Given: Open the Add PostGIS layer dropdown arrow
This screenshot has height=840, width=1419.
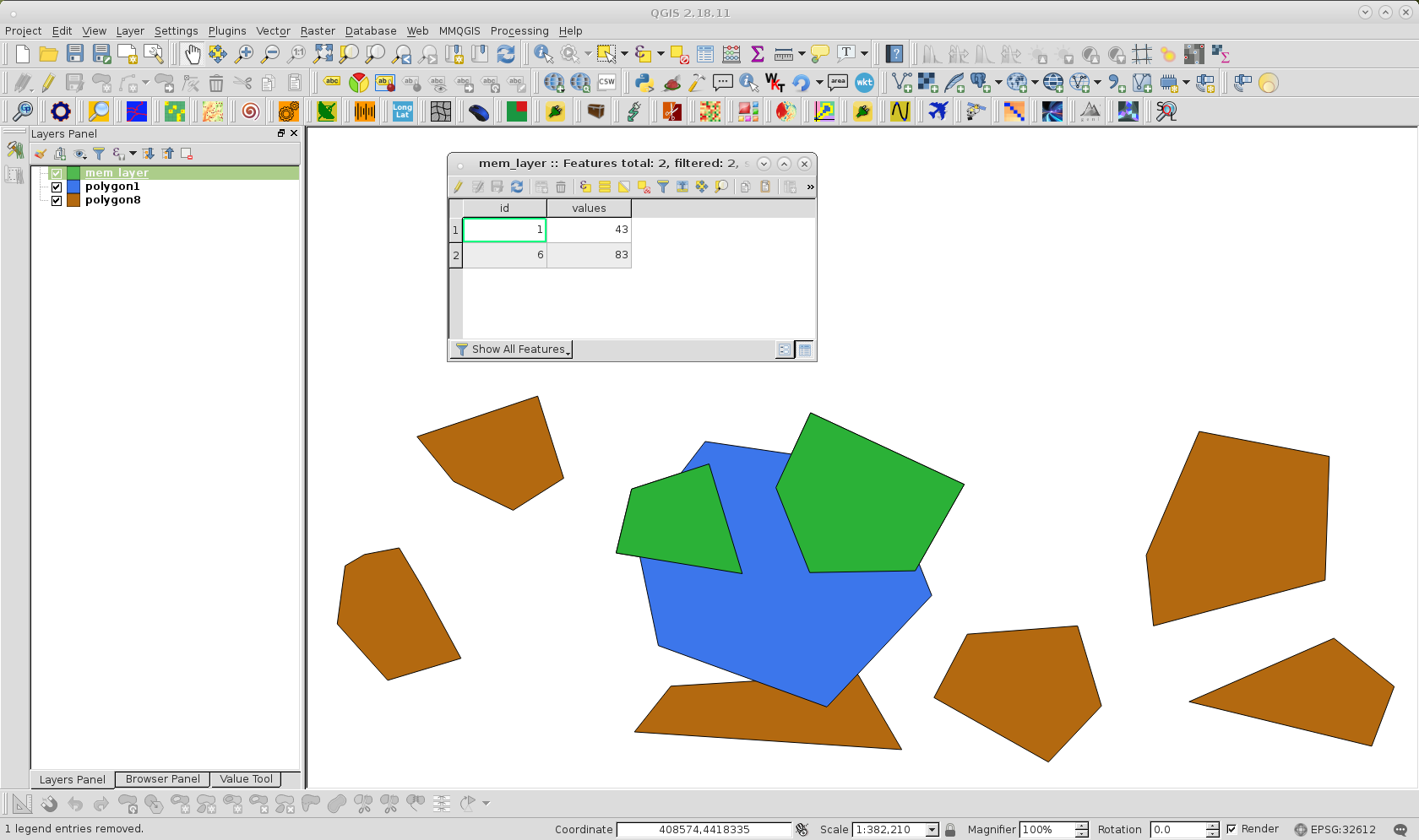Looking at the screenshot, I should pos(998,83).
